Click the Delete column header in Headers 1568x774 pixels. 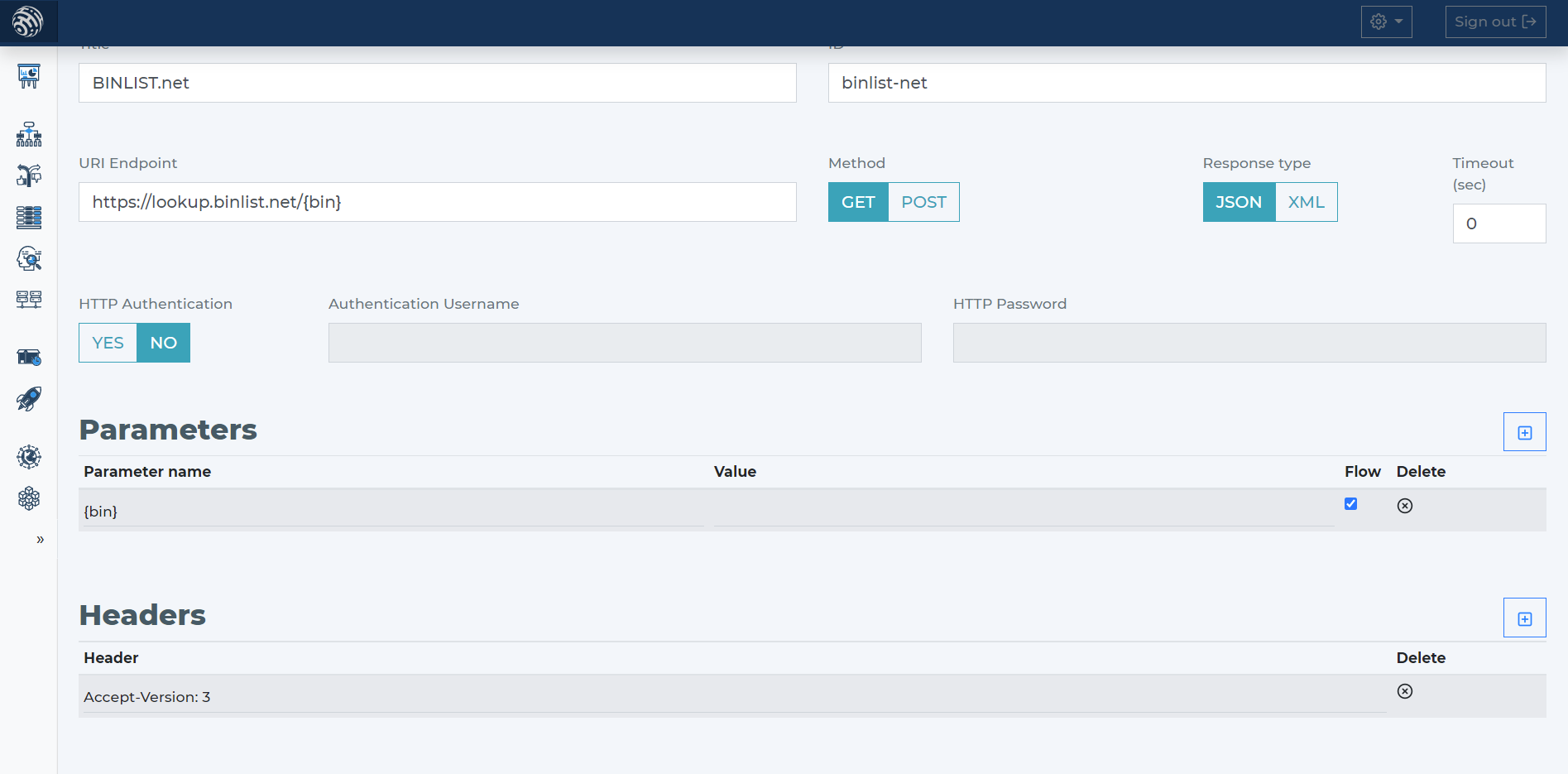pos(1421,658)
